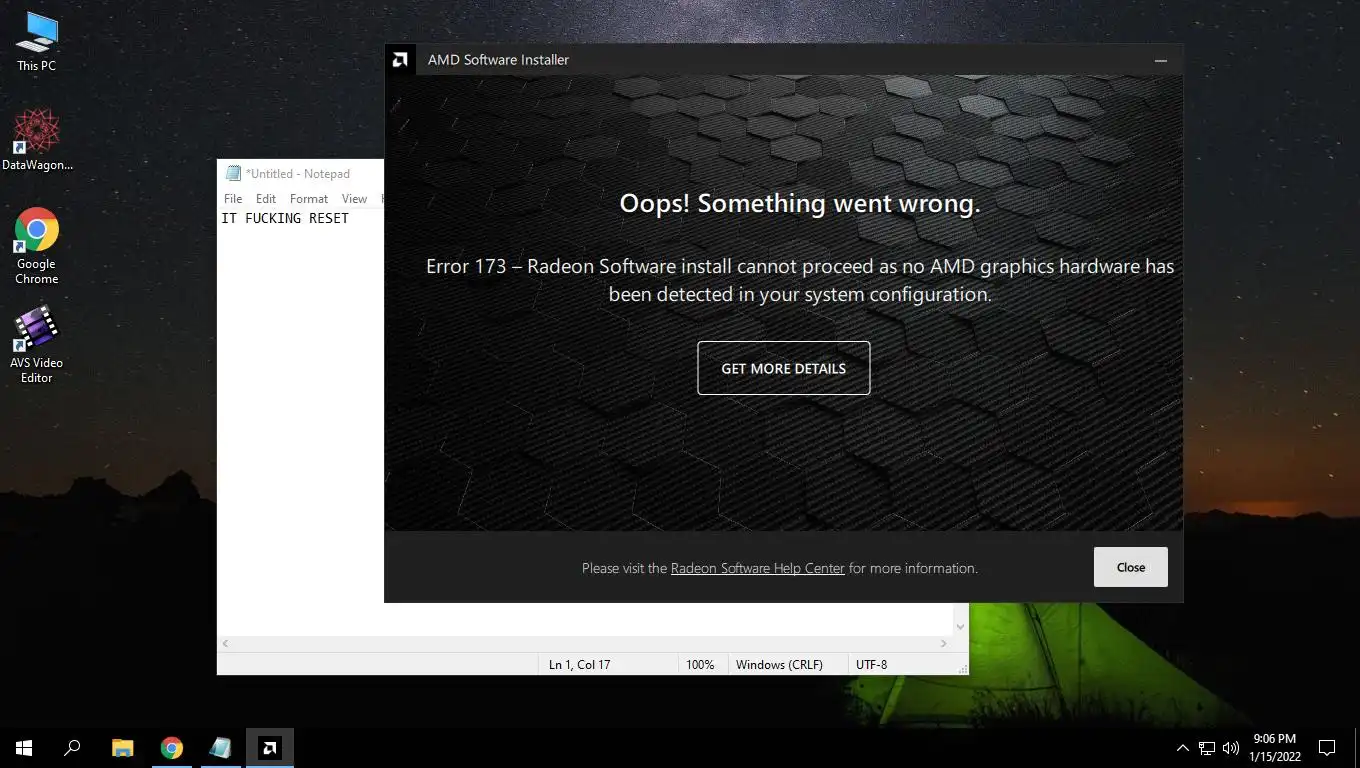Open AVS Video Editor shortcut

pos(36,345)
